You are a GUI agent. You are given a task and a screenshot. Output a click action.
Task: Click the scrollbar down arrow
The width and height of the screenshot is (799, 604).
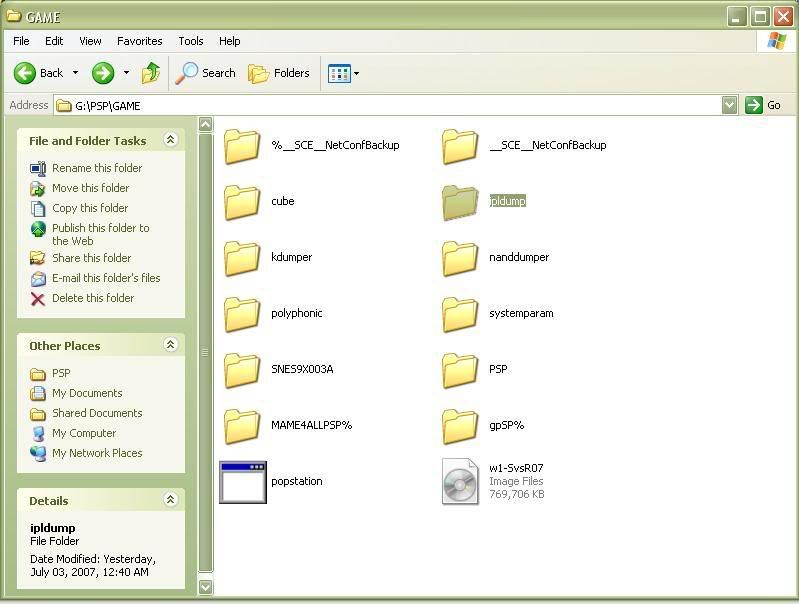click(x=205, y=587)
